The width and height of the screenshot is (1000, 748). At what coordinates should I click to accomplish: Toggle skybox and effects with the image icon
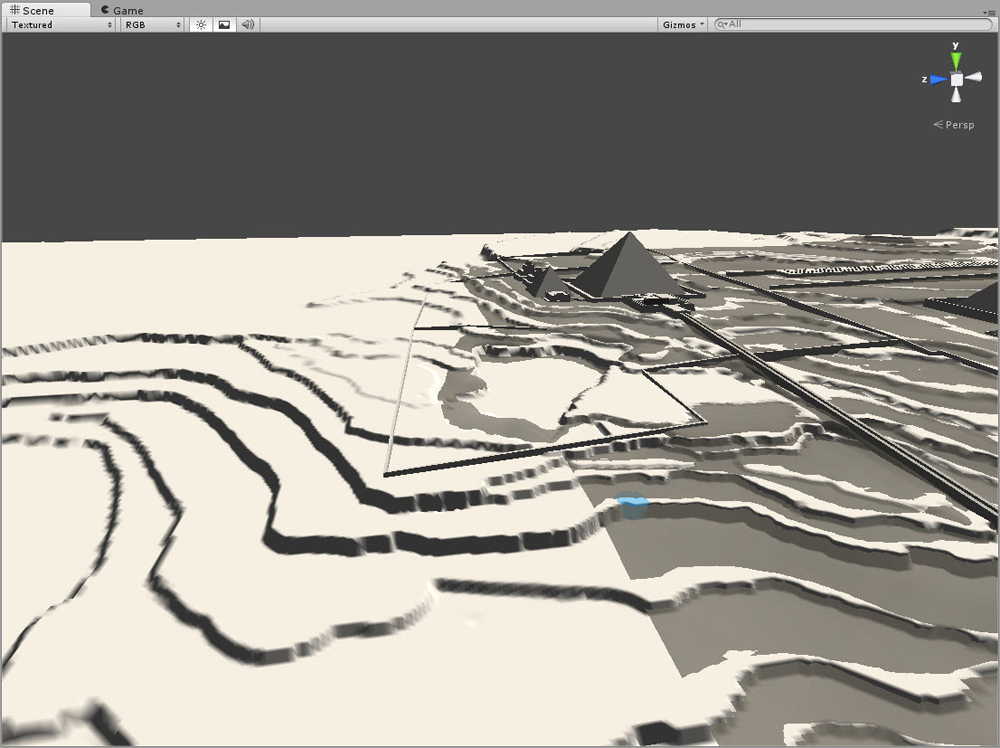pyautogui.click(x=225, y=25)
